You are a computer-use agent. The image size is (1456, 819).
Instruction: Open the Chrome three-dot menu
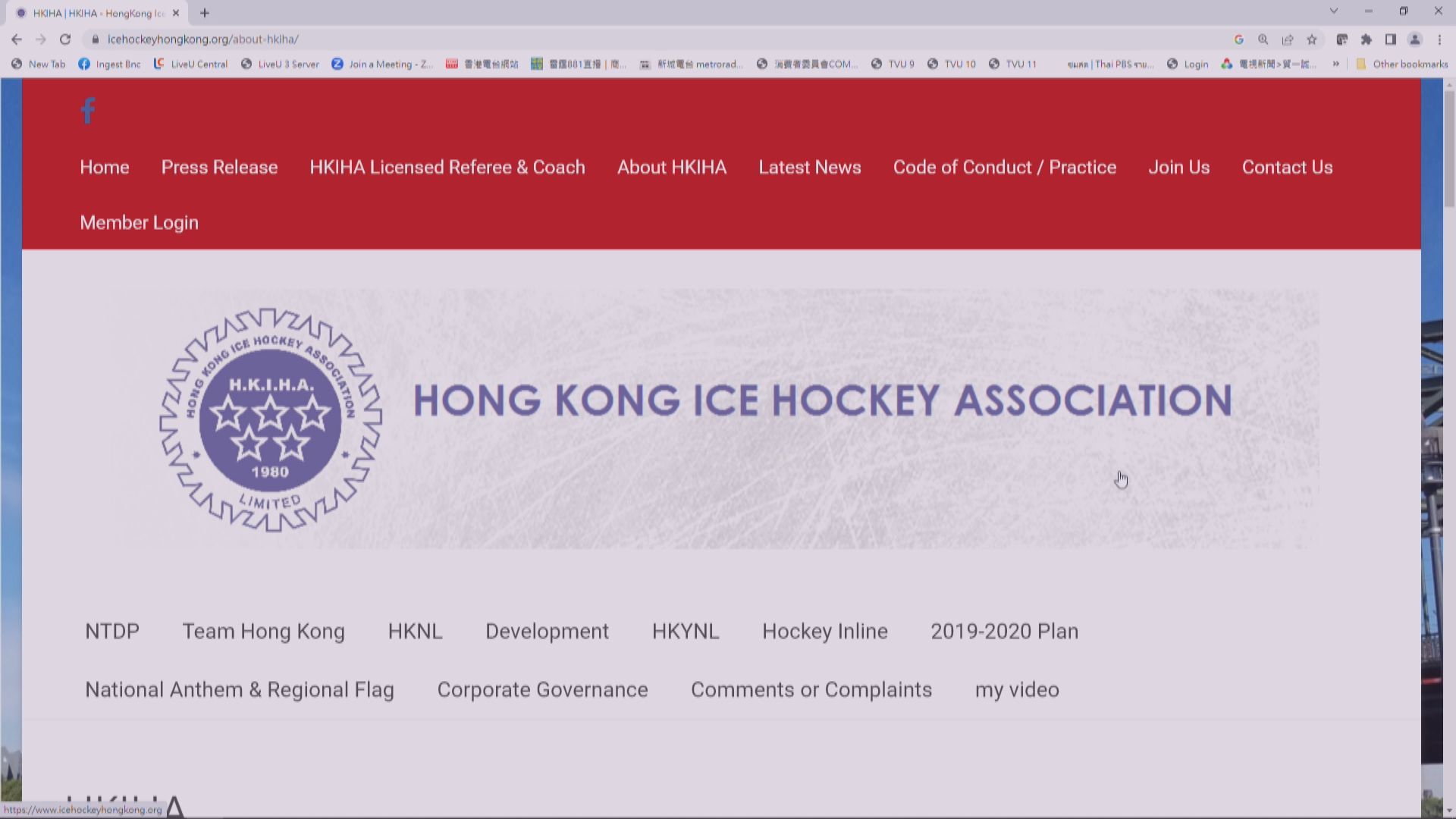click(1439, 39)
